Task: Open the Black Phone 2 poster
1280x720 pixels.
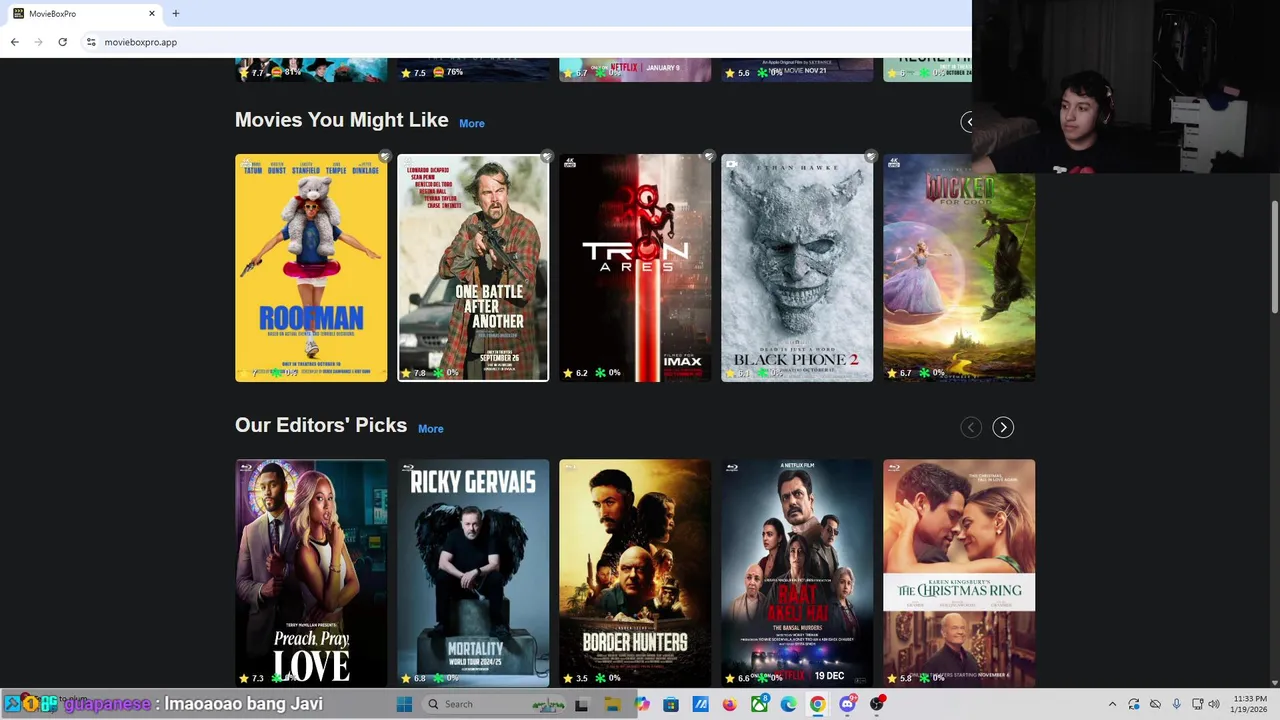Action: pos(797,268)
